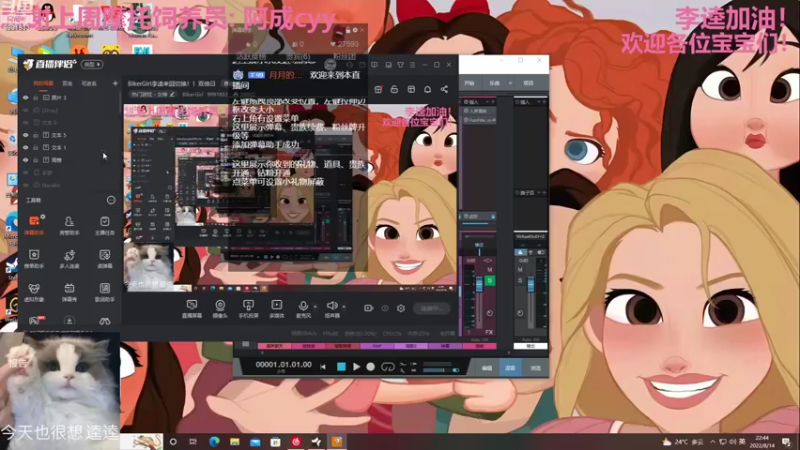Image resolution: width=800 pixels, height=450 pixels.
Task: Open the 榜单助手 ranking helper tool
Action: 34,258
